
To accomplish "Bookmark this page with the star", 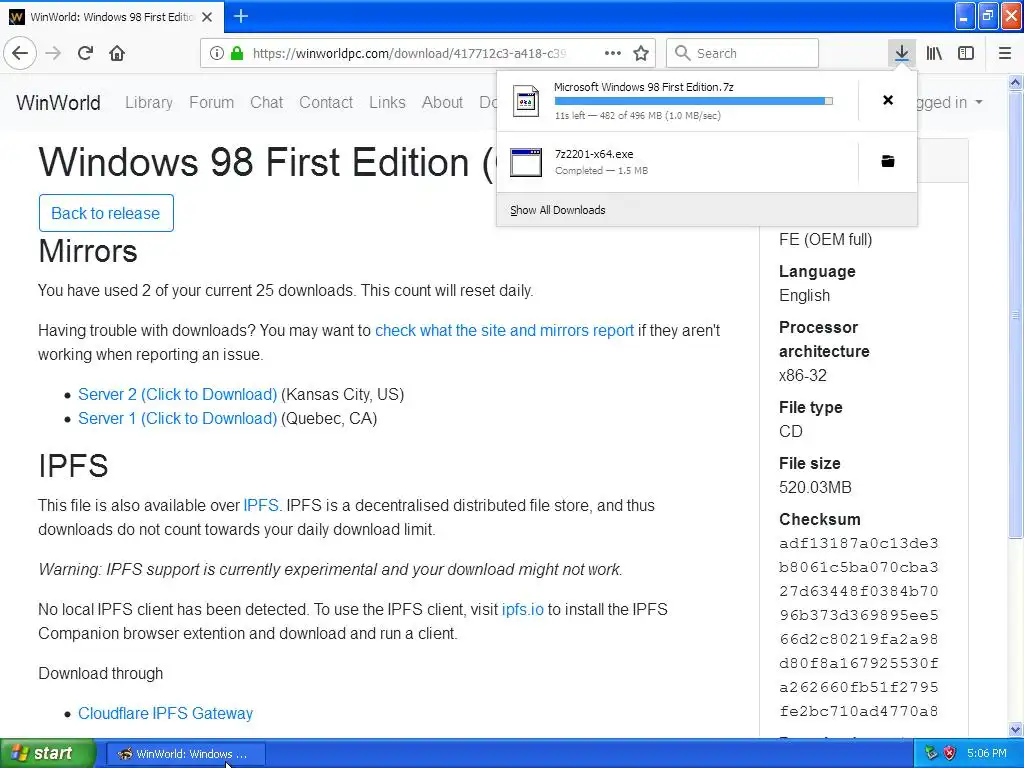I will [x=641, y=53].
